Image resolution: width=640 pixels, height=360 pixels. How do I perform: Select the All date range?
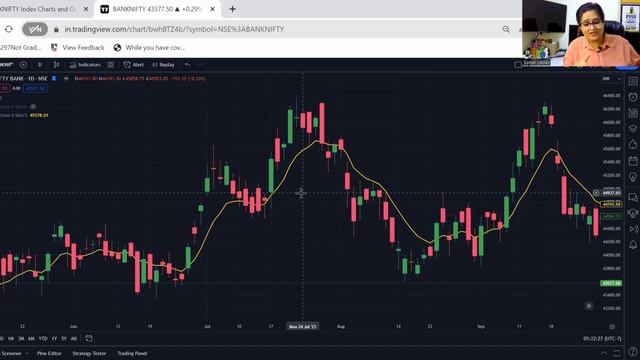pos(74,339)
